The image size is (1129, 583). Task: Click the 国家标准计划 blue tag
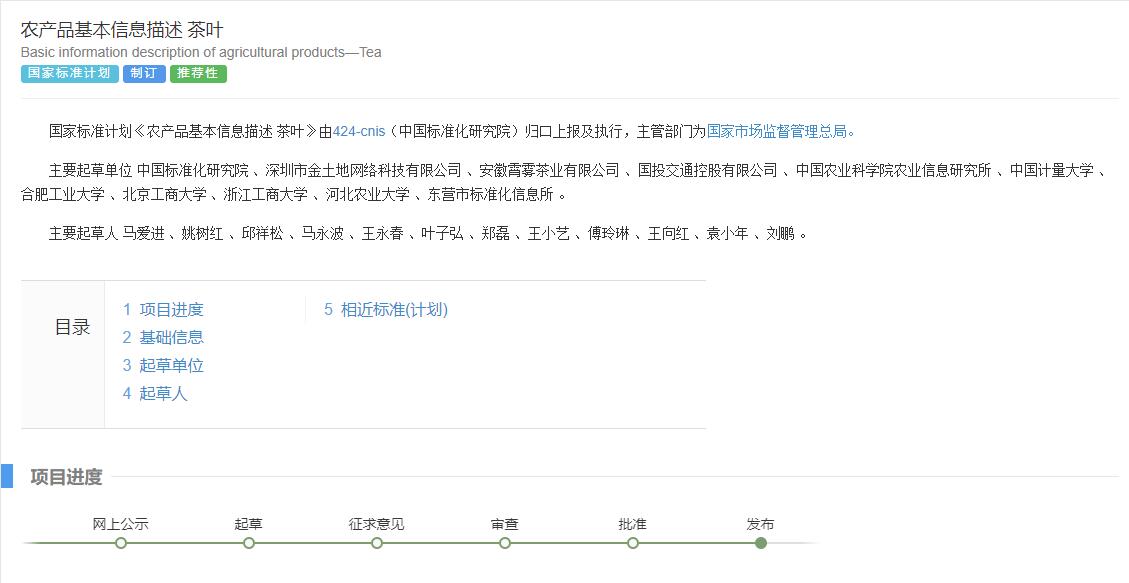pos(70,73)
